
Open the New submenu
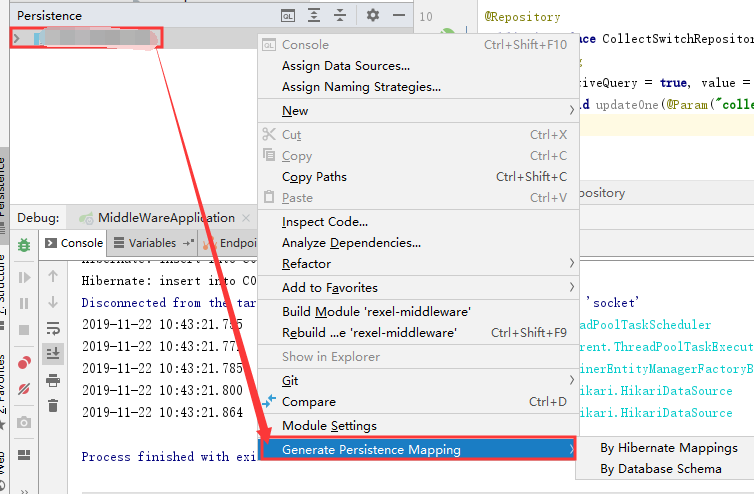(418, 111)
